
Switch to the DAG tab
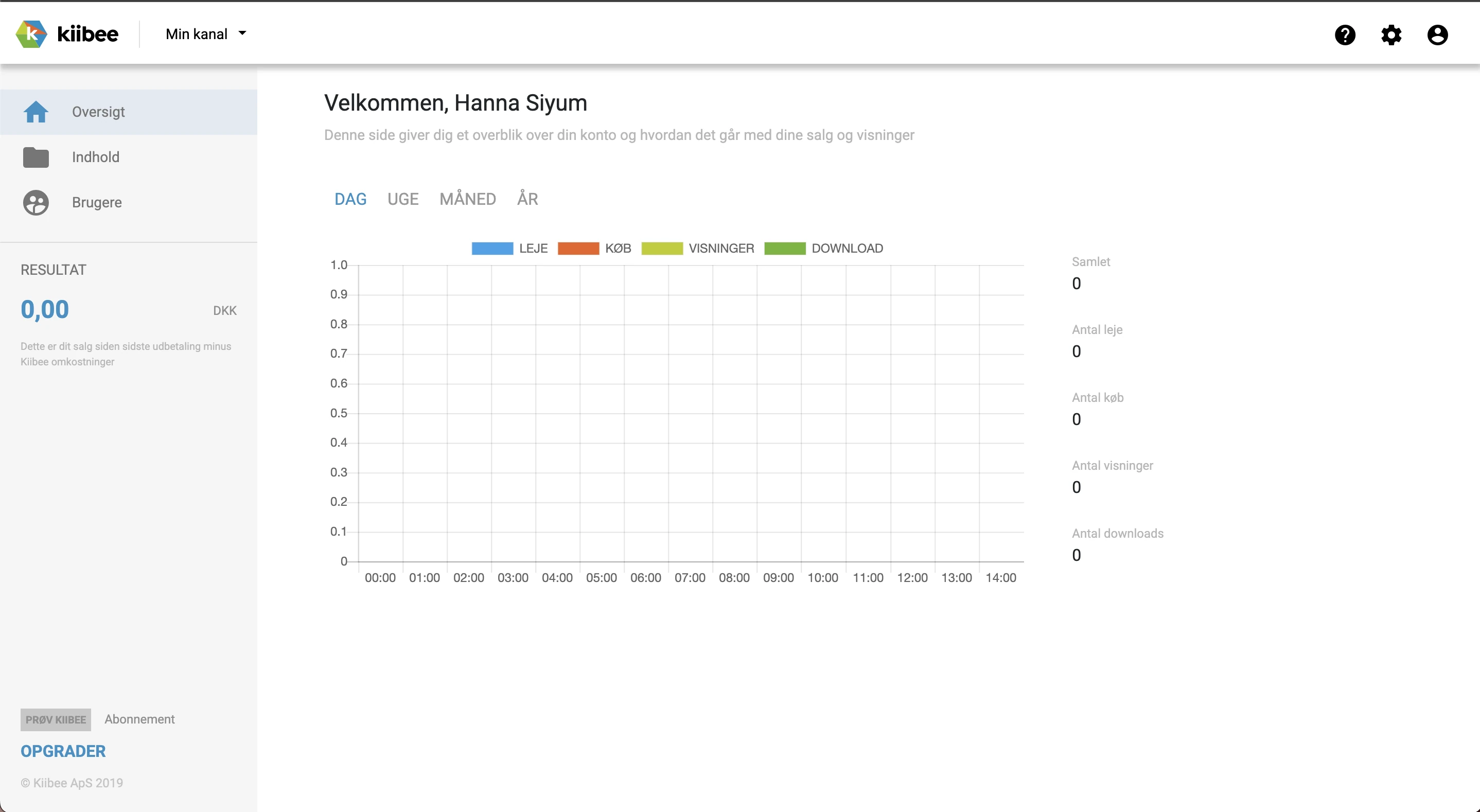(x=350, y=200)
